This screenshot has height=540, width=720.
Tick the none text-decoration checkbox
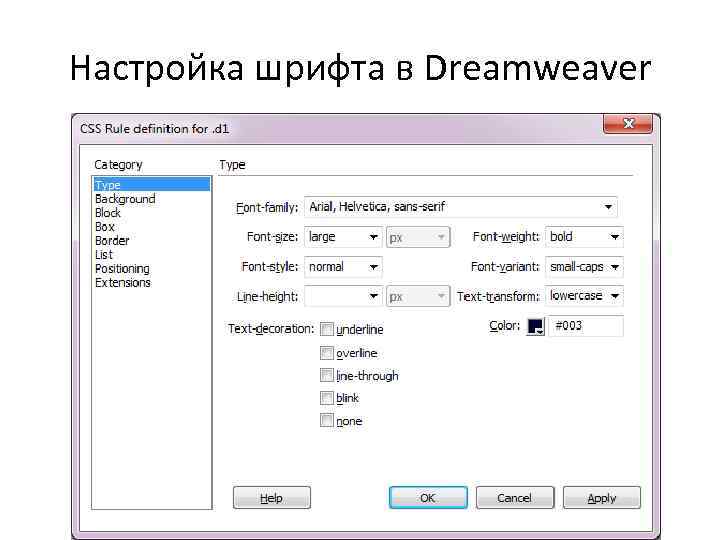326,420
